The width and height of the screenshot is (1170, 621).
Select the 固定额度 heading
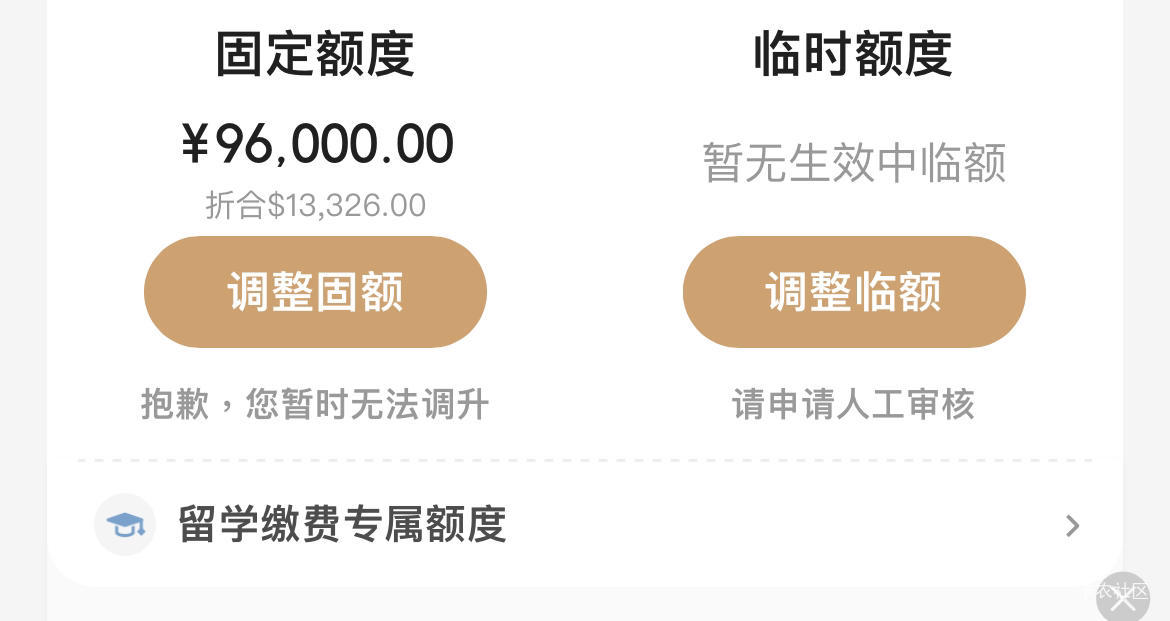coord(315,54)
